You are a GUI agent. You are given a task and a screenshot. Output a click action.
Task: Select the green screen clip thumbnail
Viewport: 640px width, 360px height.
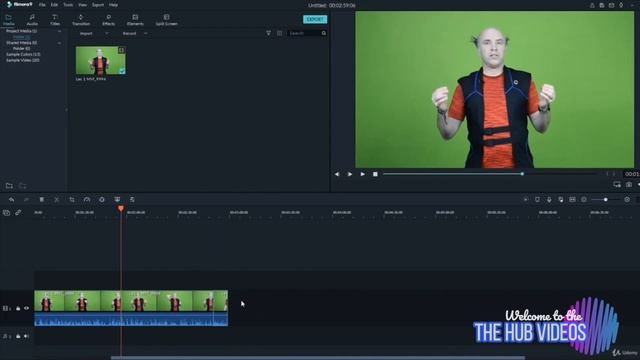coord(100,60)
